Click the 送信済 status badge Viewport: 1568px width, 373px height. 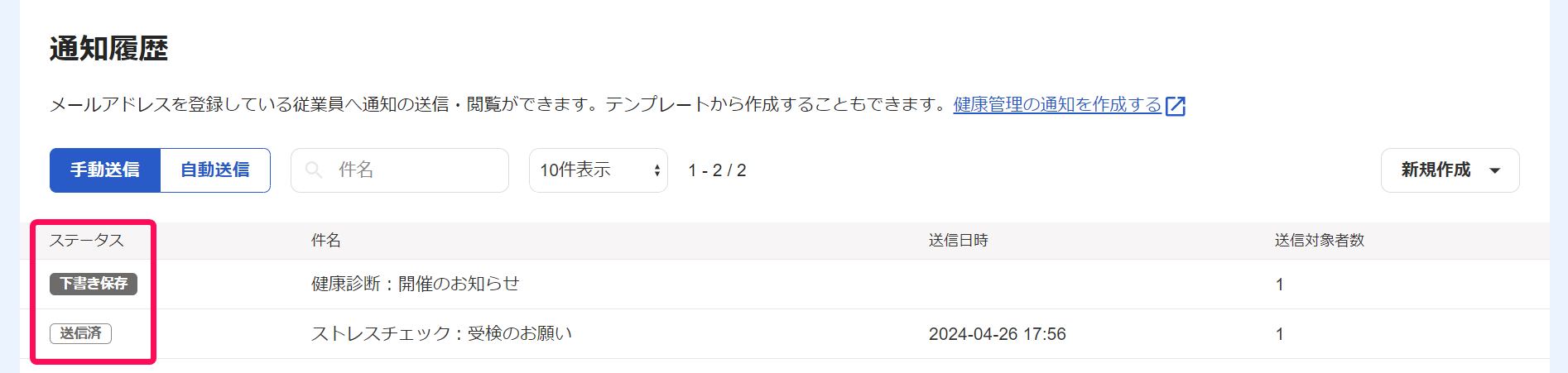click(x=81, y=333)
